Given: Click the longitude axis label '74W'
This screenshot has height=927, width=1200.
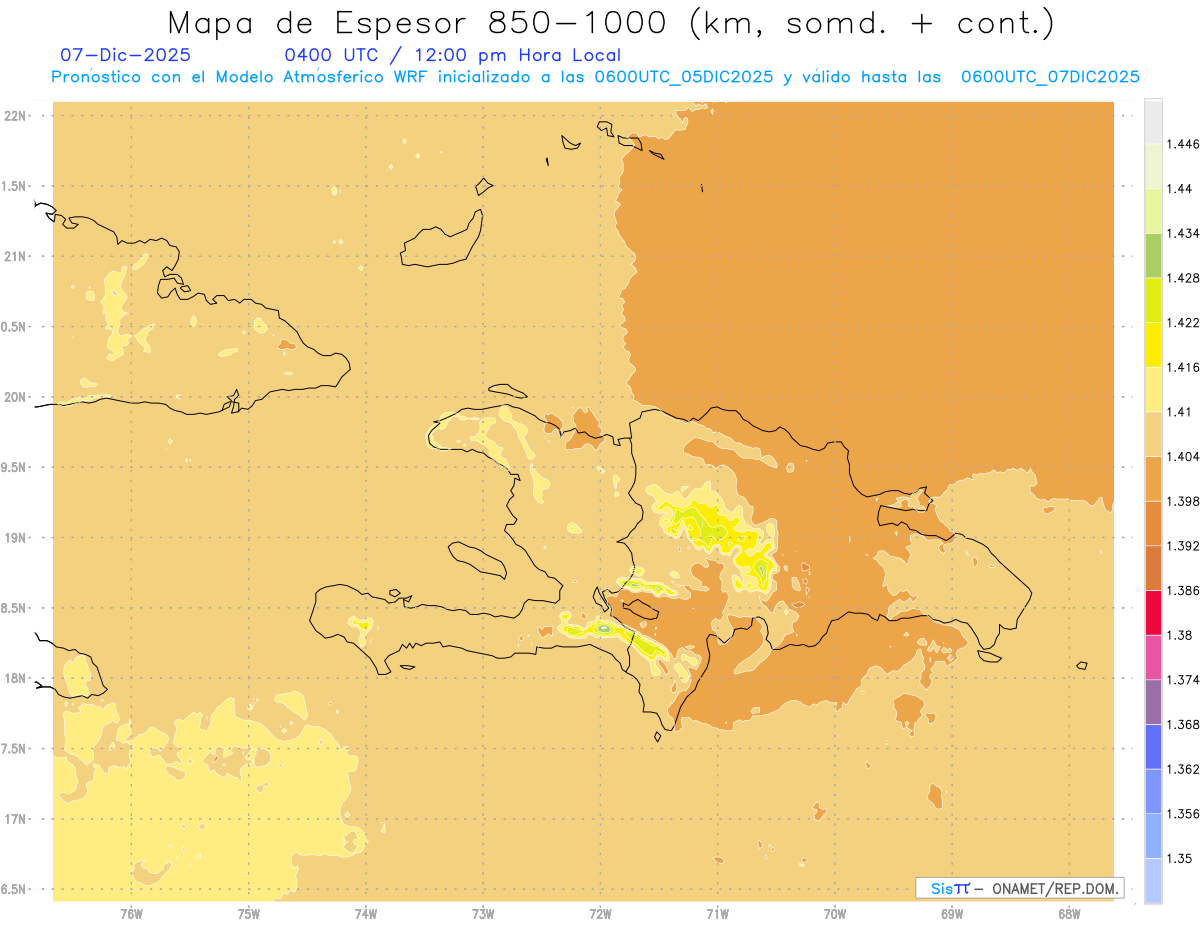Looking at the screenshot, I should (365, 913).
